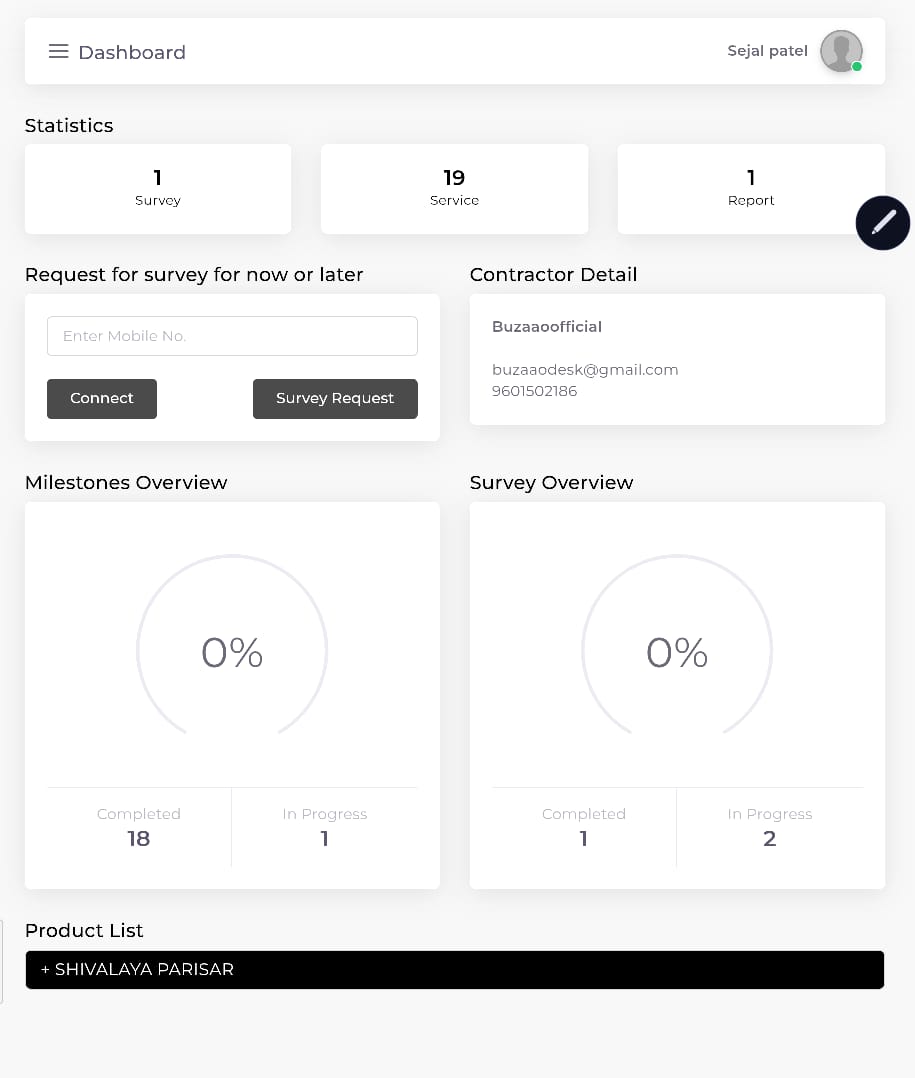Click the Buzaaoofficial contractor name
Image resolution: width=915 pixels, height=1078 pixels.
[547, 327]
